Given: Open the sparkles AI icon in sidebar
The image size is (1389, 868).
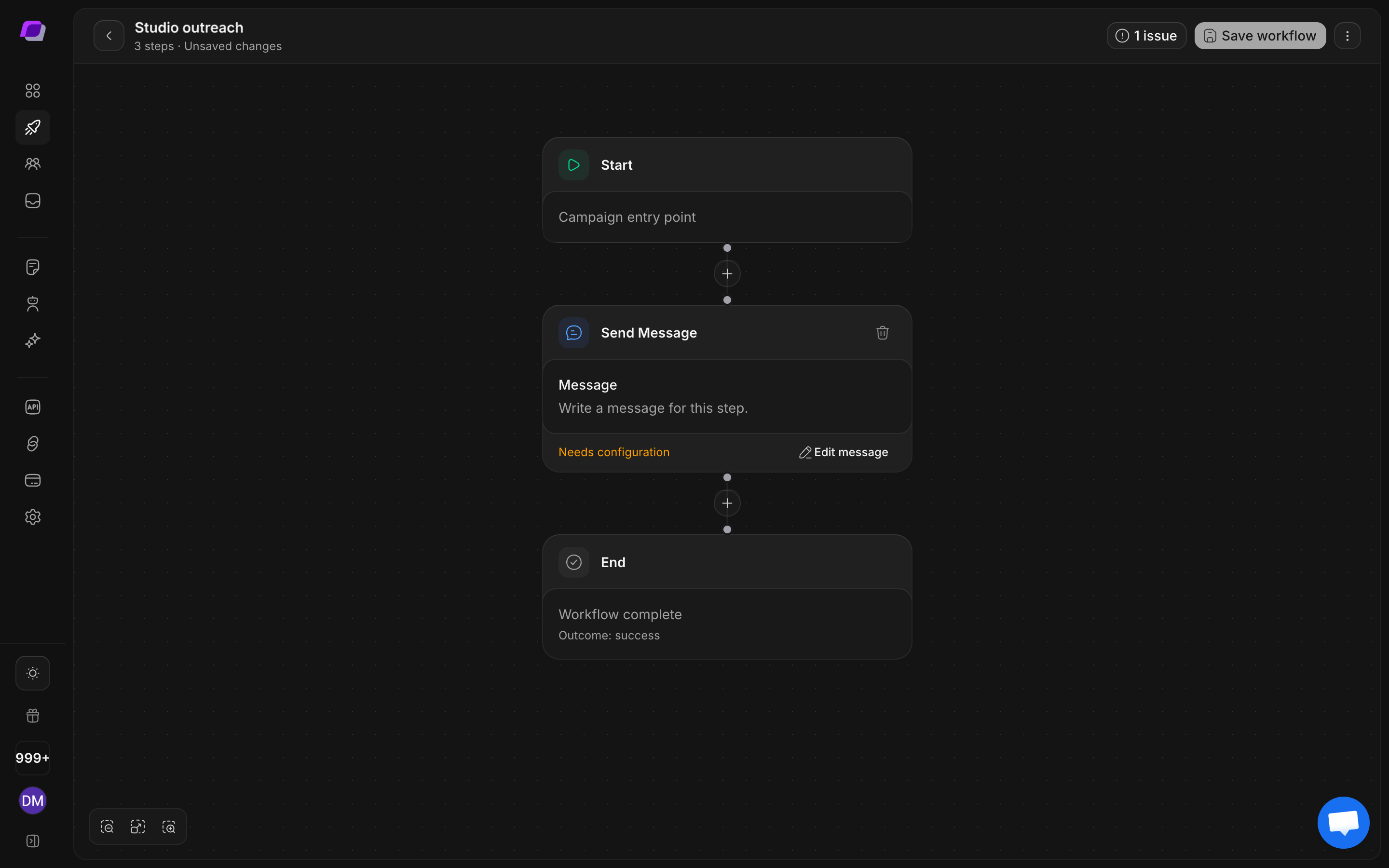Looking at the screenshot, I should pos(33,340).
